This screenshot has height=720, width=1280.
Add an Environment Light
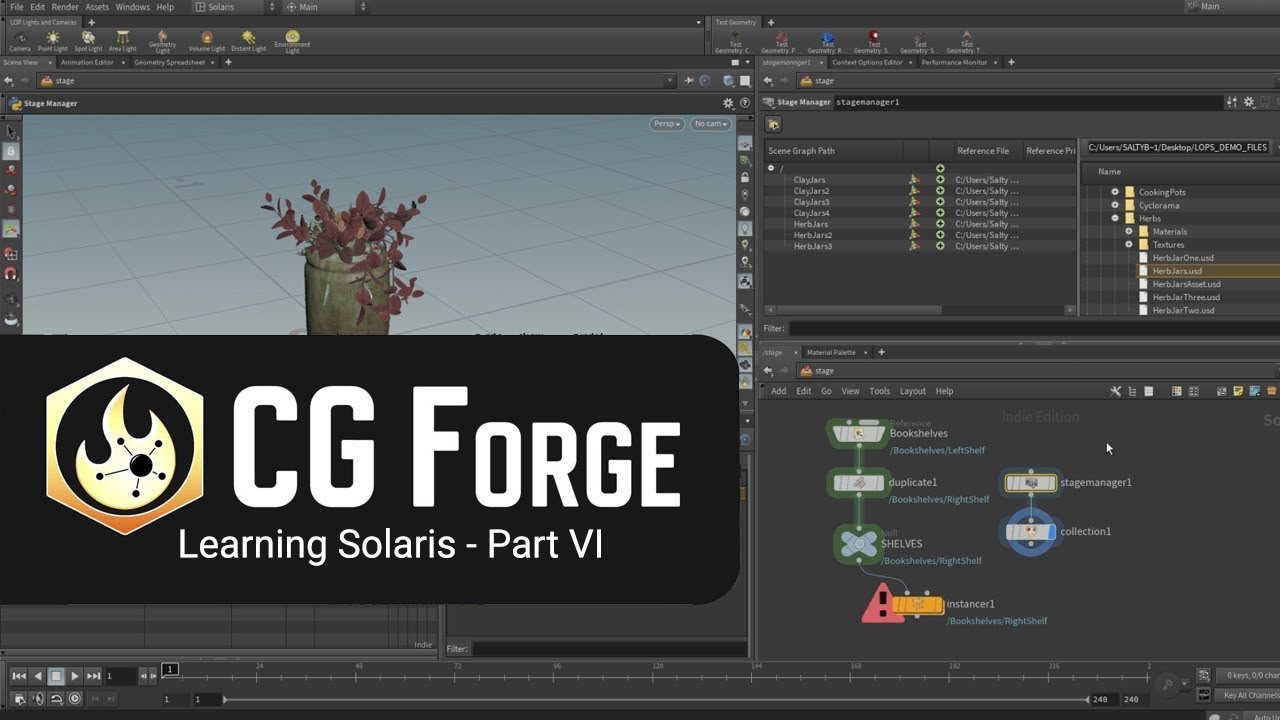point(292,41)
